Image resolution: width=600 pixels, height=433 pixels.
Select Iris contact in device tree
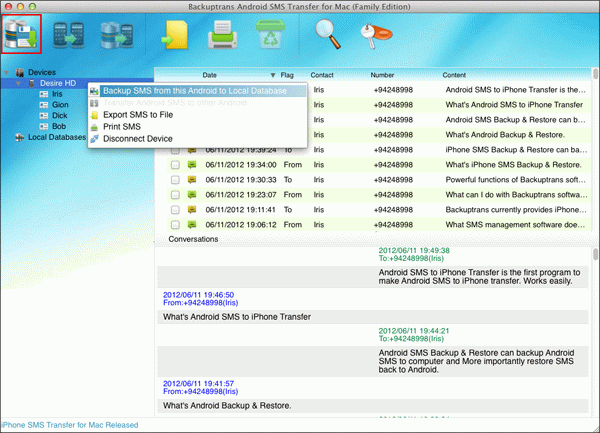click(x=57, y=94)
